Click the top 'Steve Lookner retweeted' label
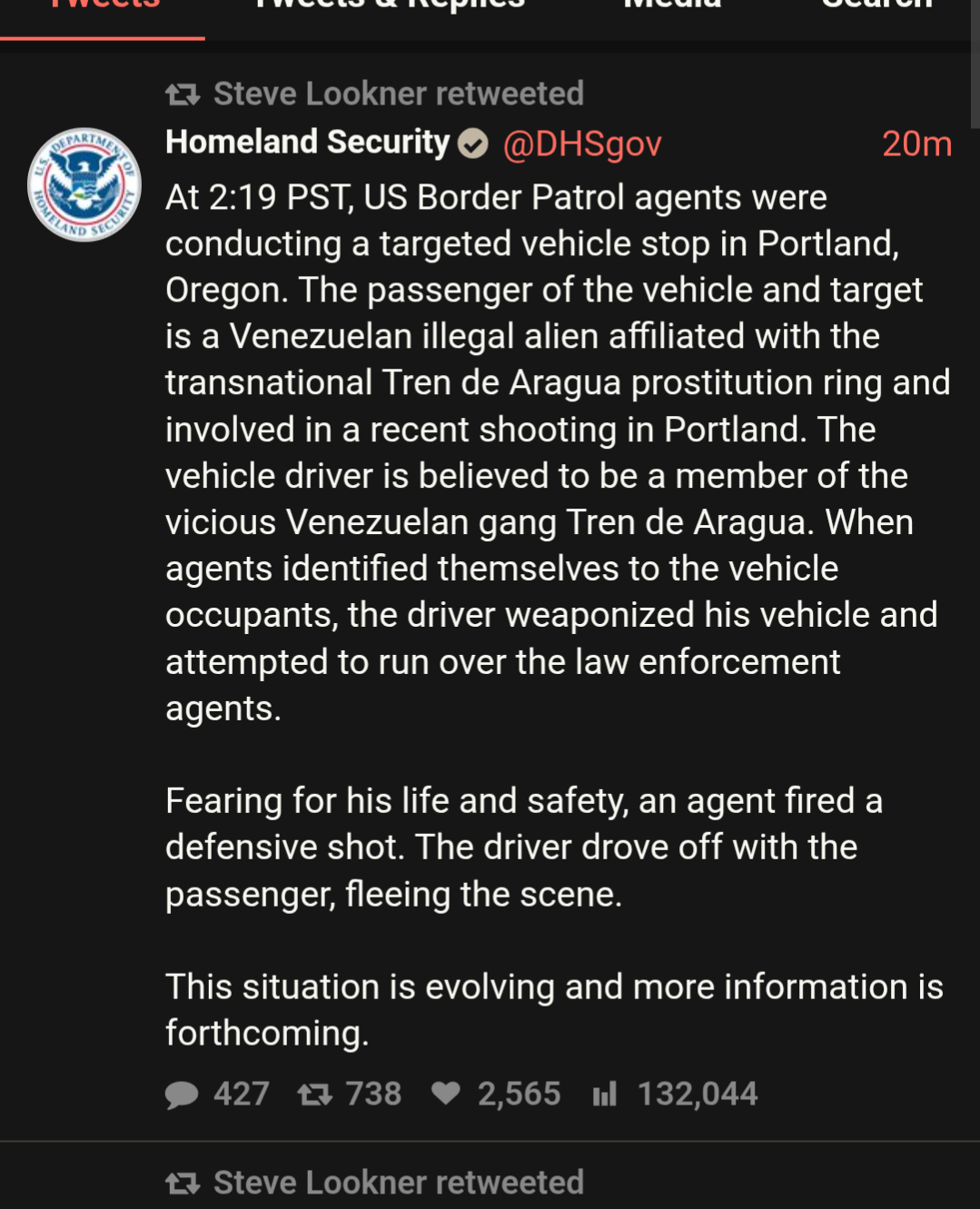 coord(398,94)
